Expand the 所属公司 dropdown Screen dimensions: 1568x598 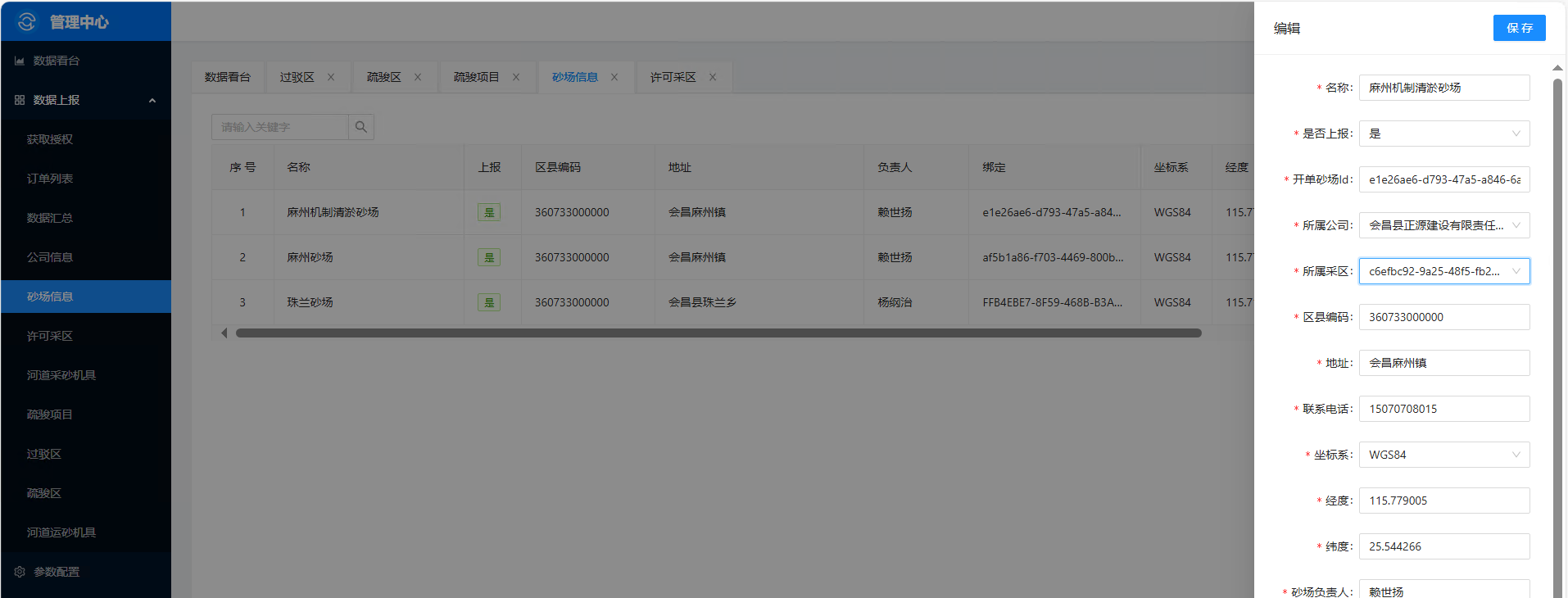coord(1443,225)
